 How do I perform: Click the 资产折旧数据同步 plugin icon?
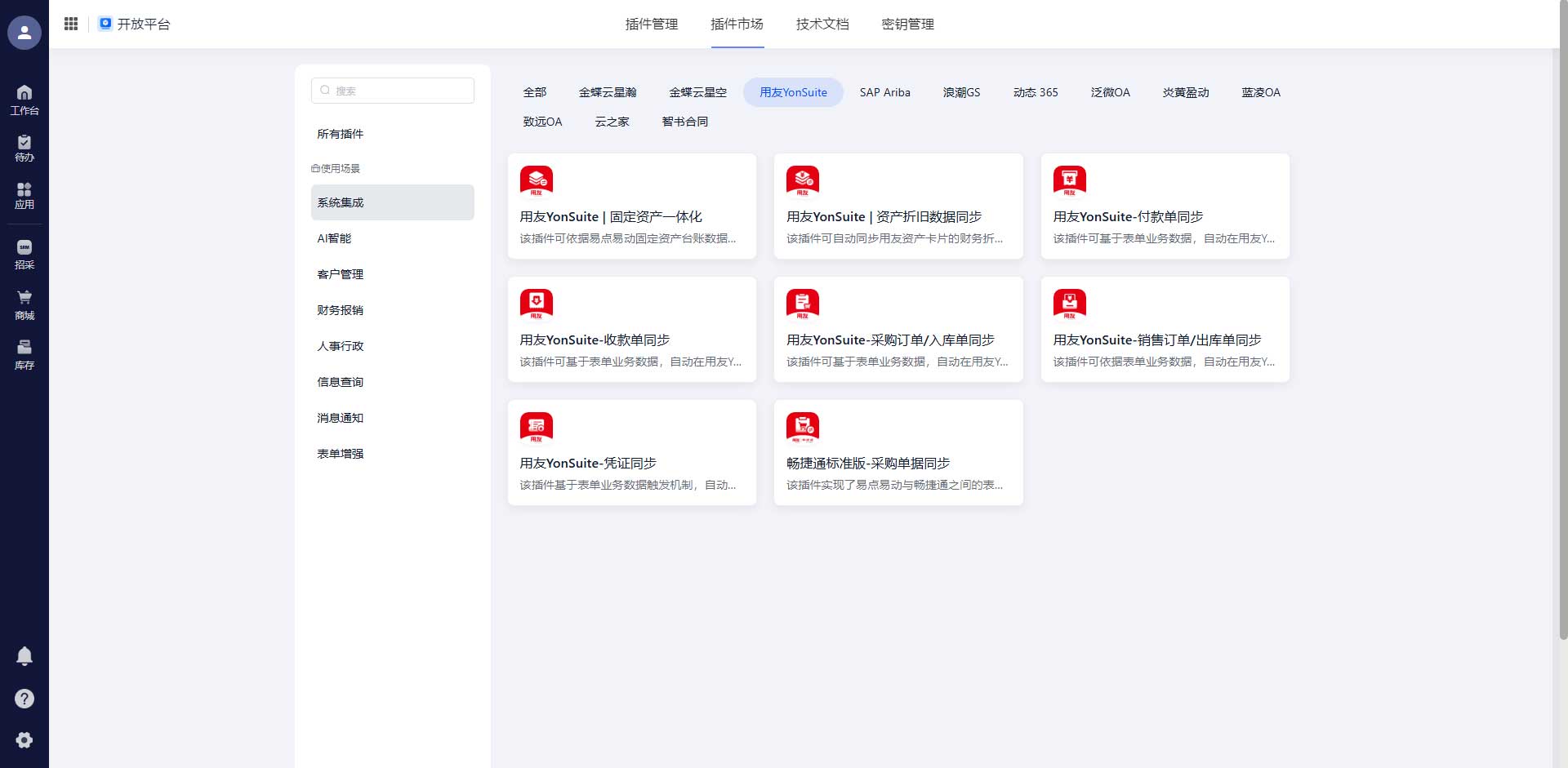pyautogui.click(x=803, y=181)
